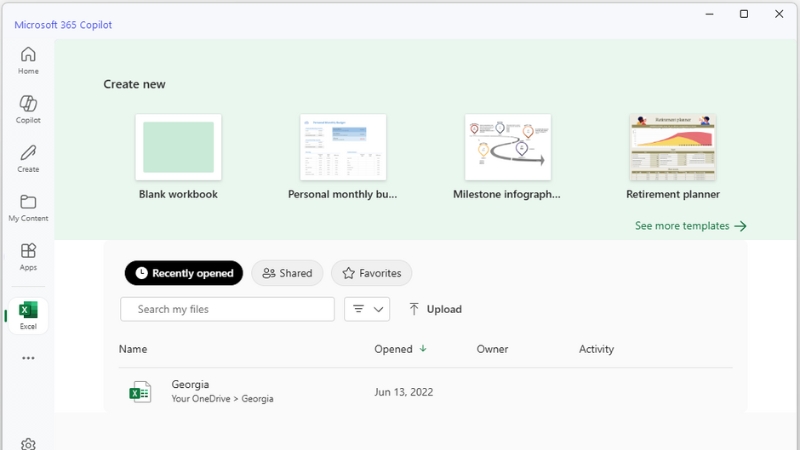Screen dimensions: 800x450
Task: Click See more templates link
Action: coord(690,226)
